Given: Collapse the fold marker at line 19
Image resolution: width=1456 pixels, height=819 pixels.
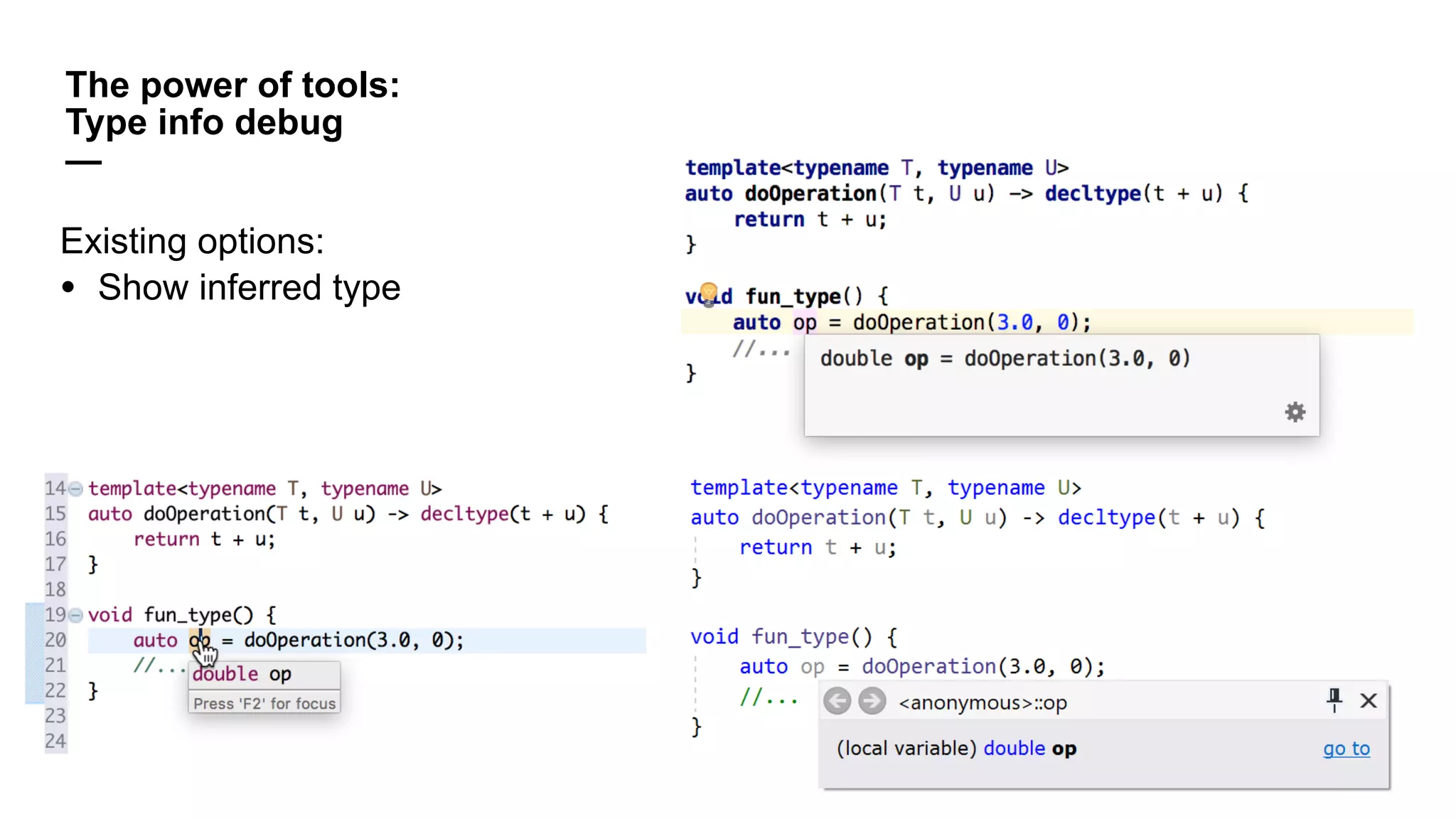Looking at the screenshot, I should point(75,615).
